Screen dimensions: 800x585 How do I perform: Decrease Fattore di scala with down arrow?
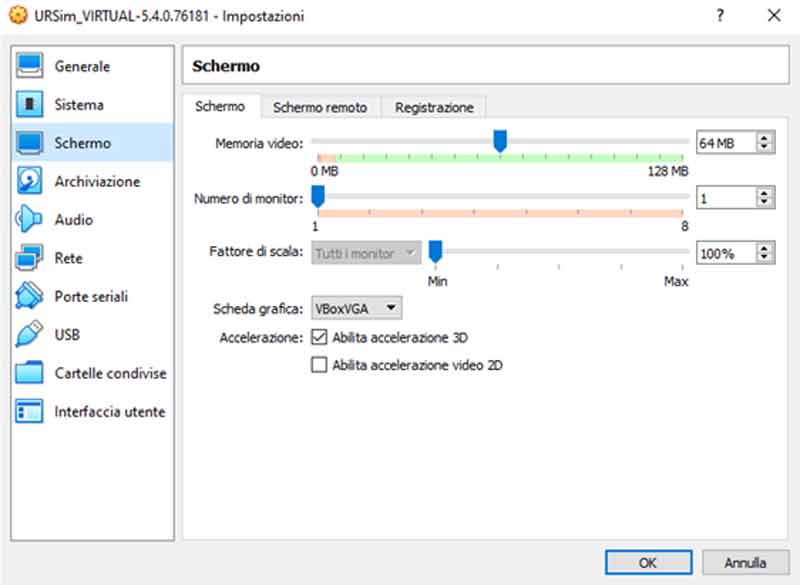pos(764,257)
